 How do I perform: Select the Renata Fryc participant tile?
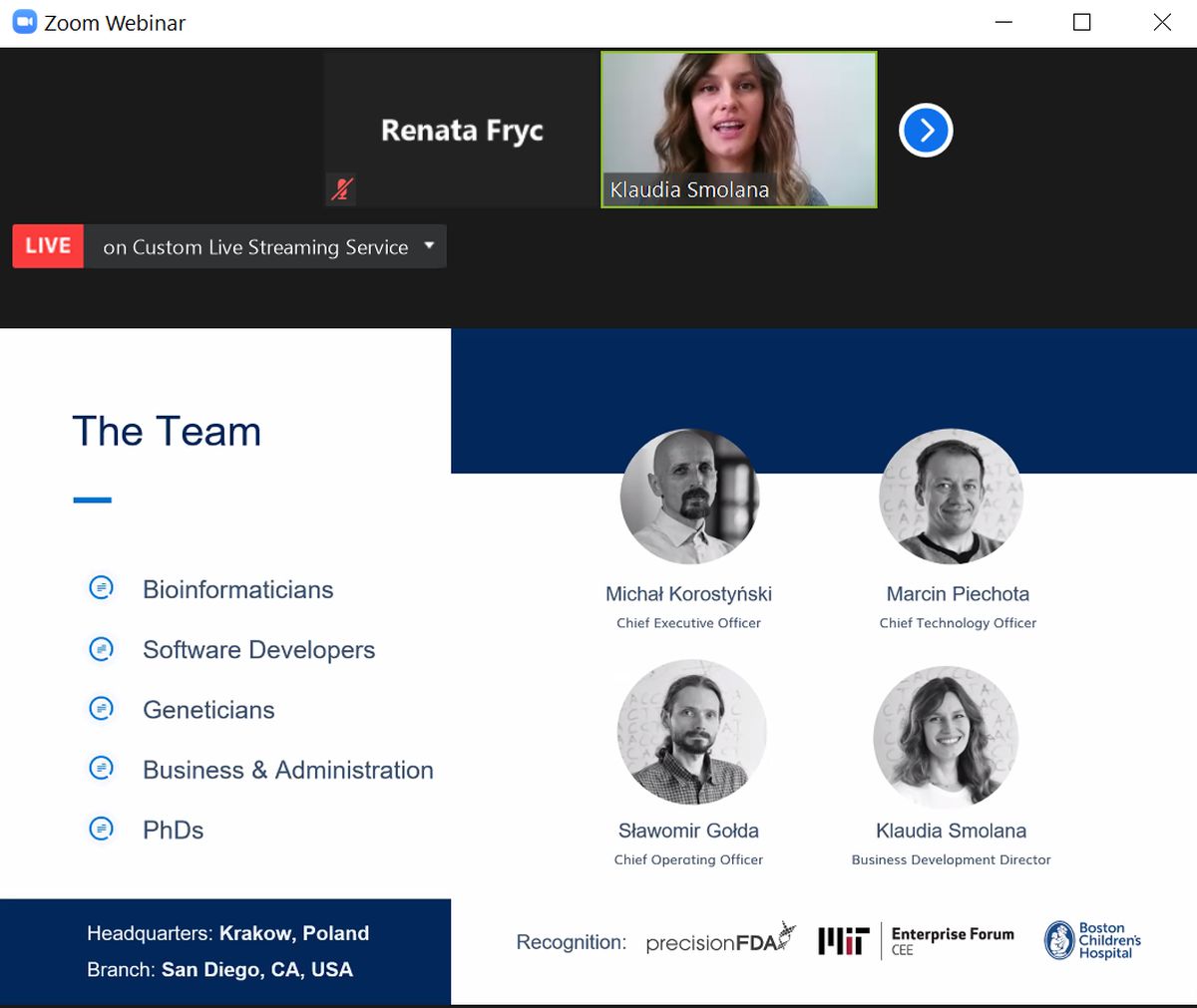coord(462,130)
